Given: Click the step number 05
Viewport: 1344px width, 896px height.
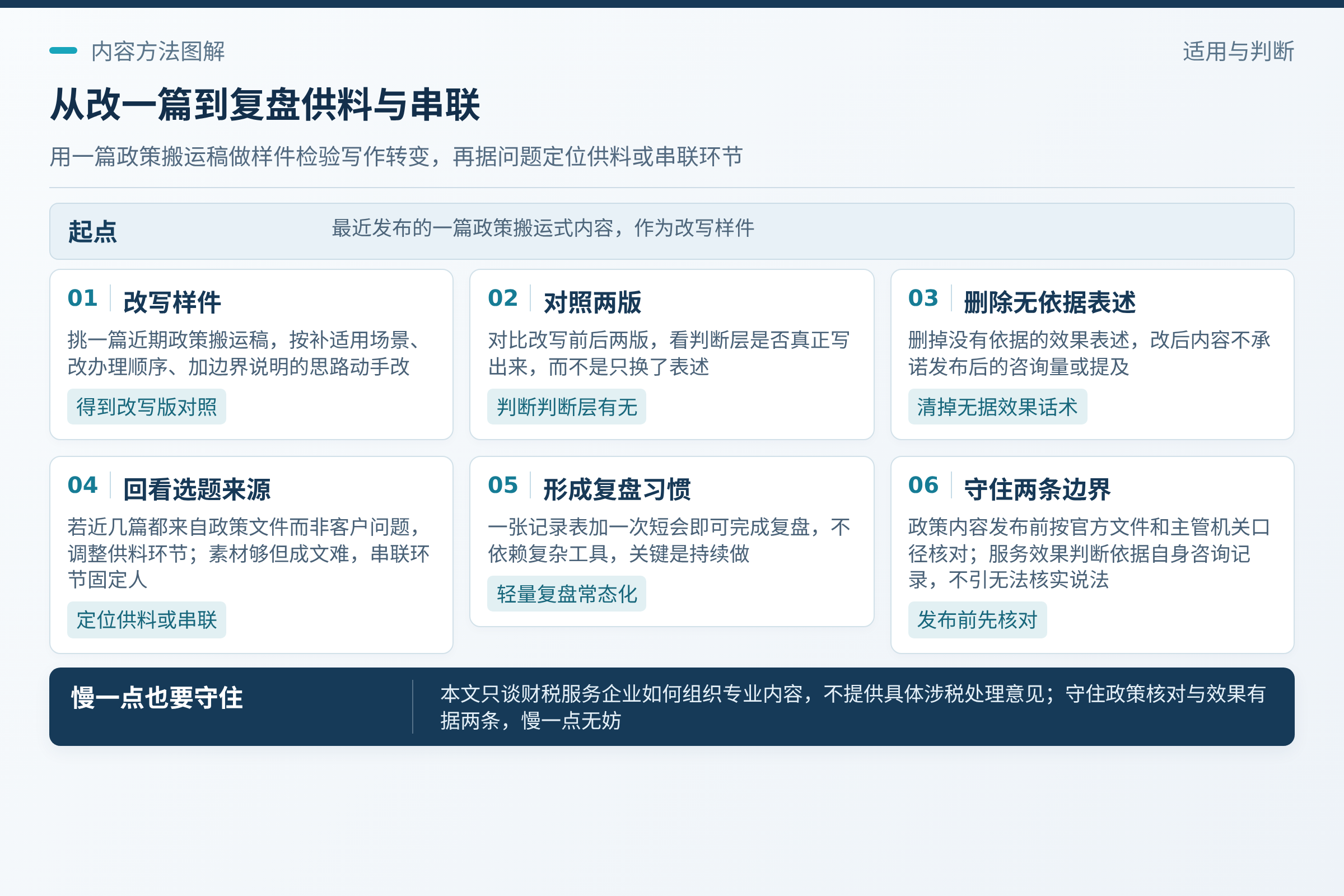Looking at the screenshot, I should (x=503, y=485).
